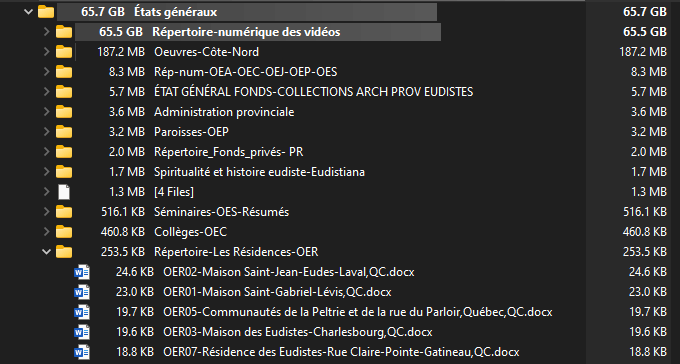Click folder icon beside Paroisses-OEP
Screen dimensions: 680x364
(x=64, y=132)
